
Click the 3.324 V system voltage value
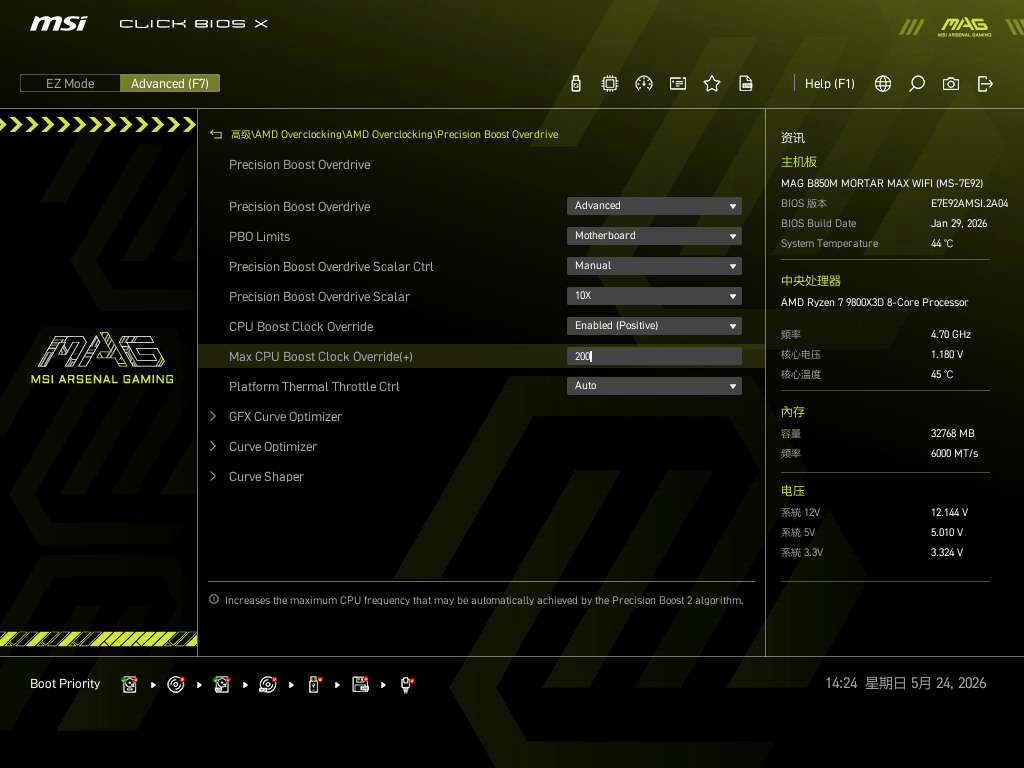pos(947,552)
